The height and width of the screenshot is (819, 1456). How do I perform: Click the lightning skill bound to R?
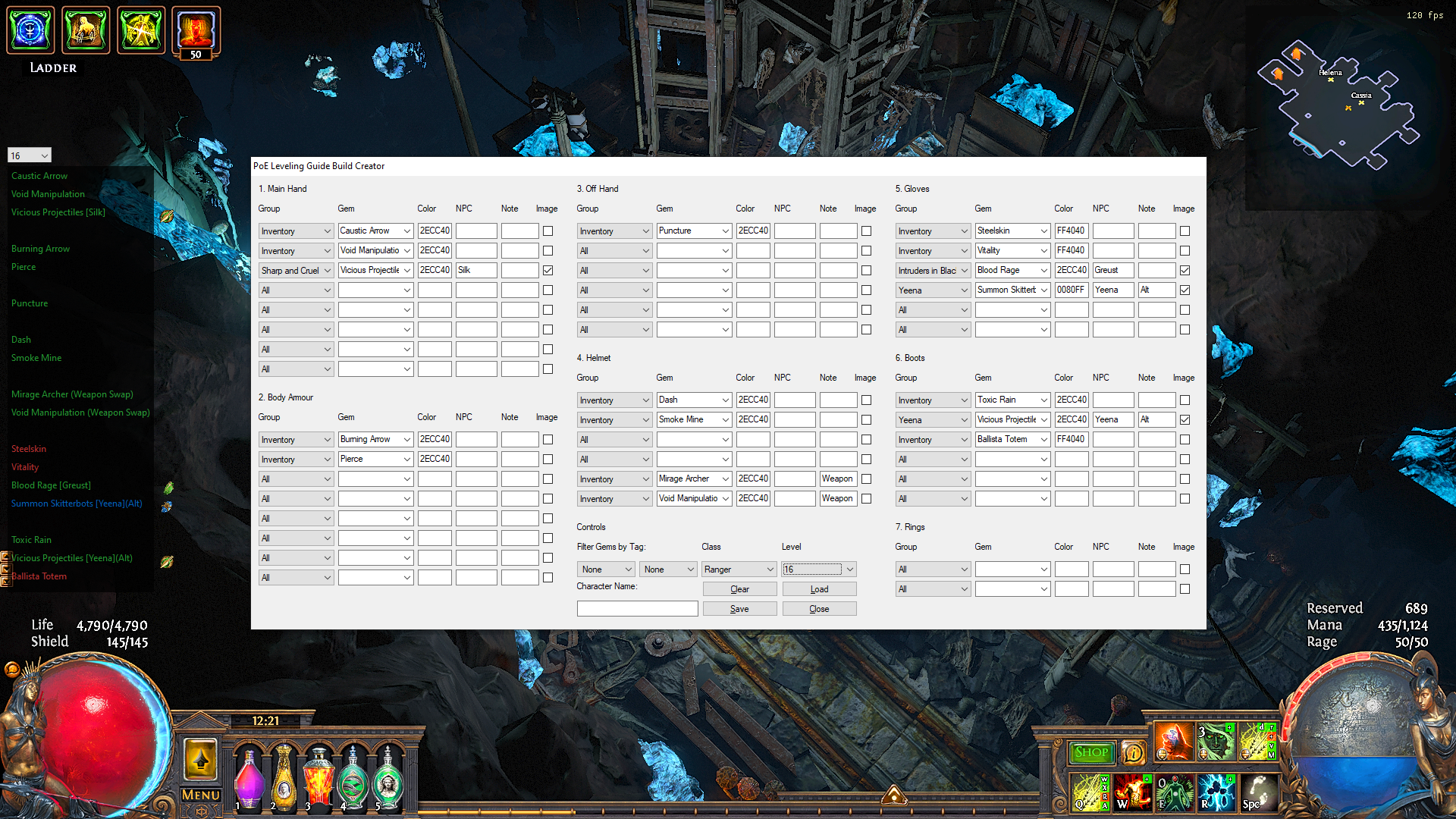(x=1216, y=792)
